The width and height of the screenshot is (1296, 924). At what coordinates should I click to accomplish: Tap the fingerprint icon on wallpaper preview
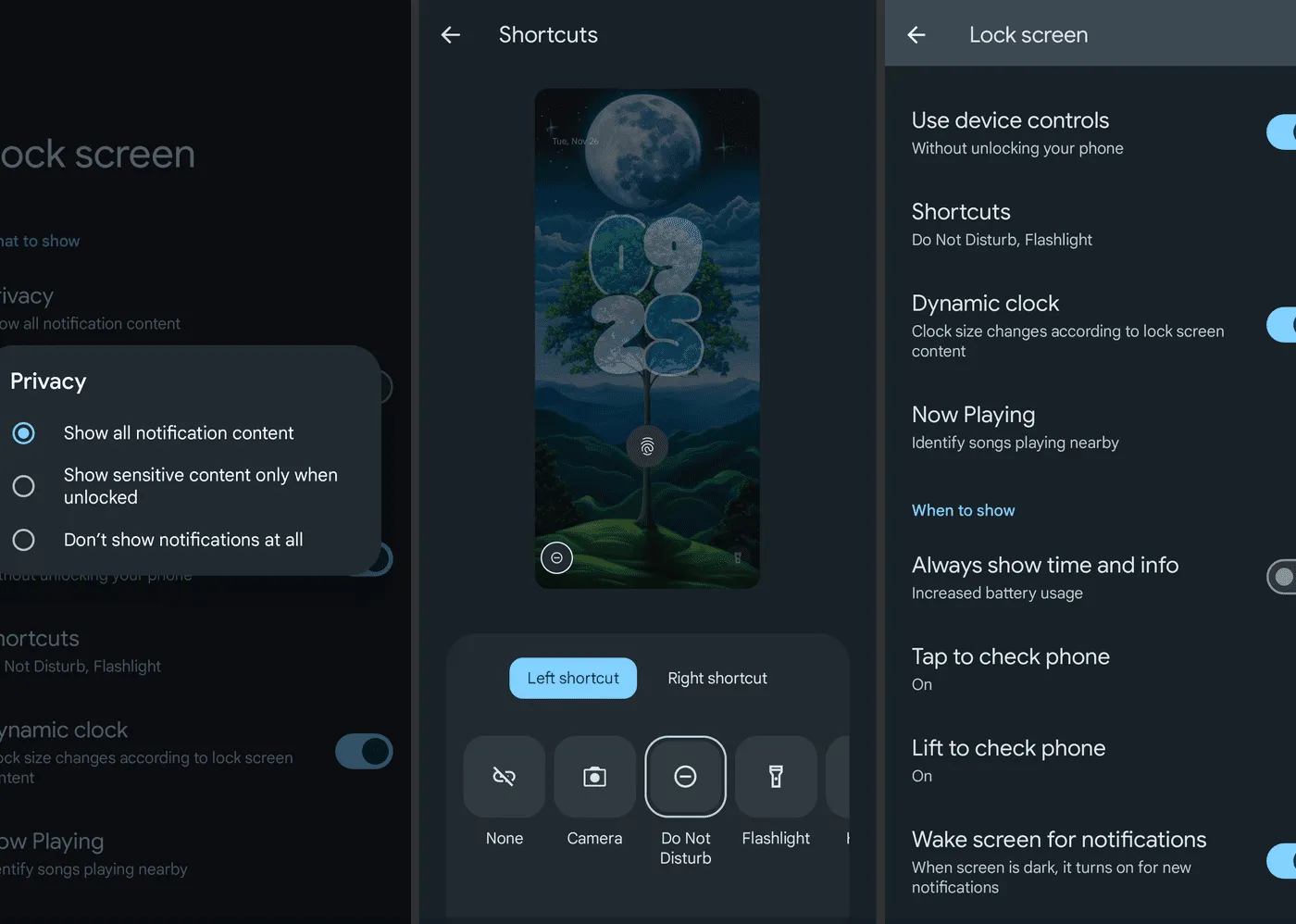pos(647,447)
